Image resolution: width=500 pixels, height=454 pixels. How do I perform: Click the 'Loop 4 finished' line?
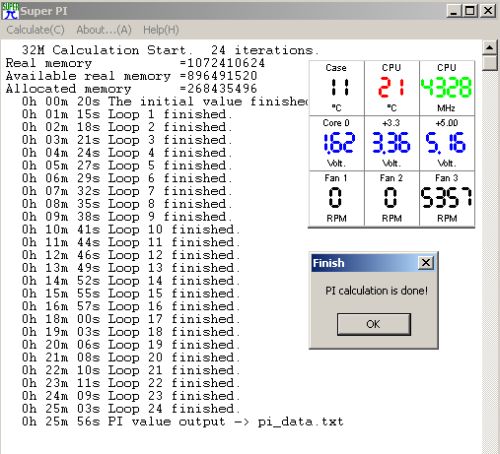[127, 153]
